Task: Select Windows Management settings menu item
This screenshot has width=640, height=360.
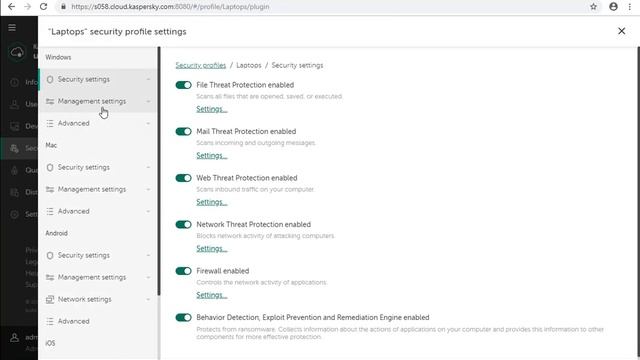Action: click(x=98, y=101)
